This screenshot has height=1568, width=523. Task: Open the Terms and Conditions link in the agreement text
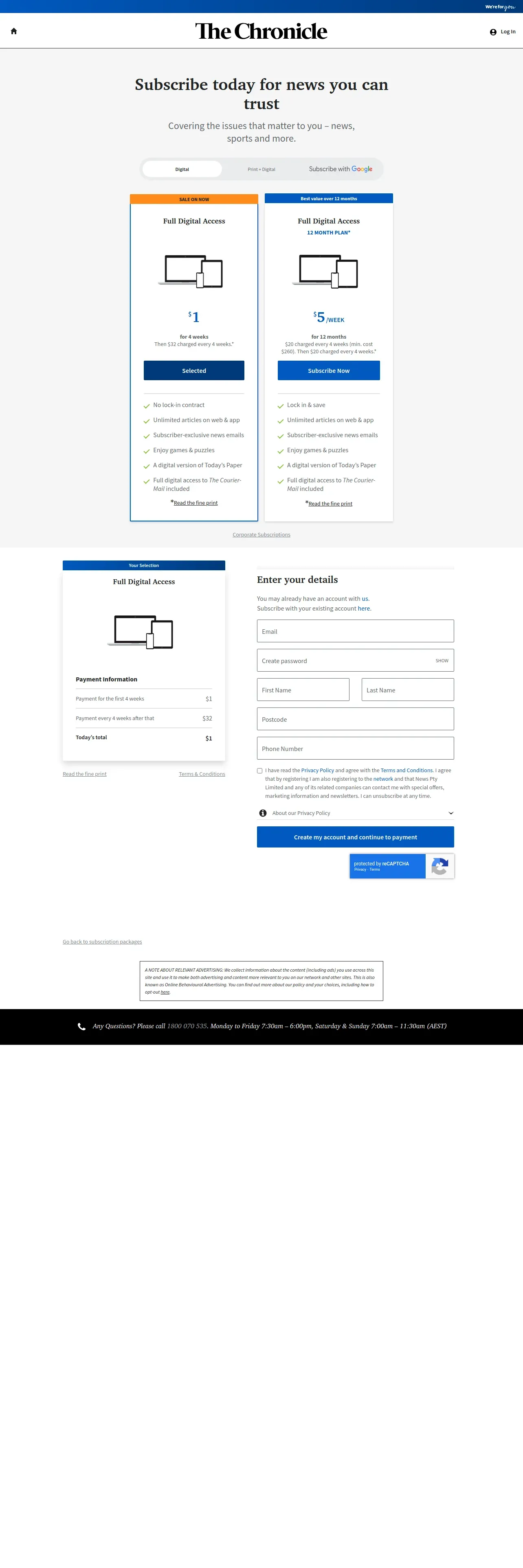407,771
